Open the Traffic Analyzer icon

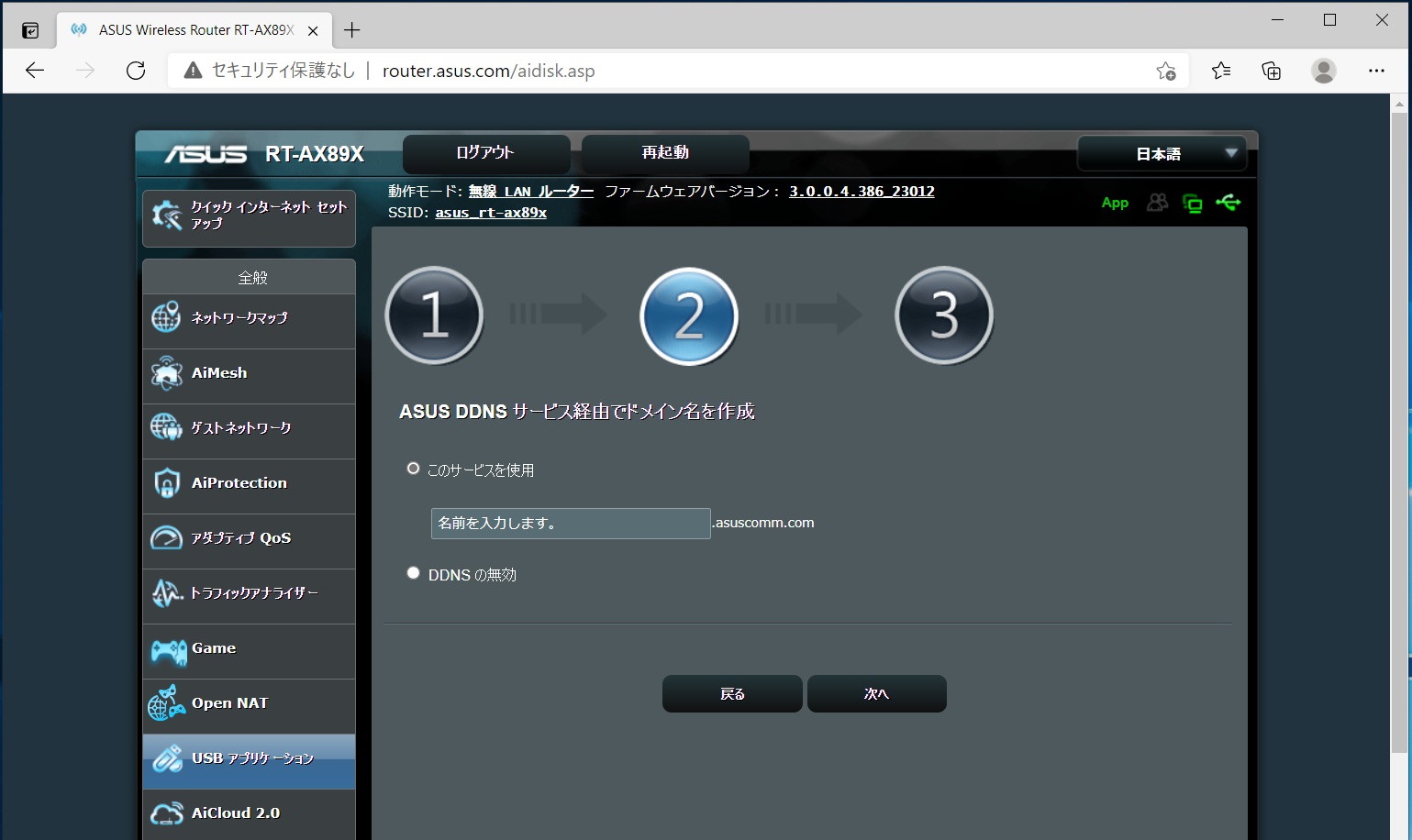click(x=167, y=592)
